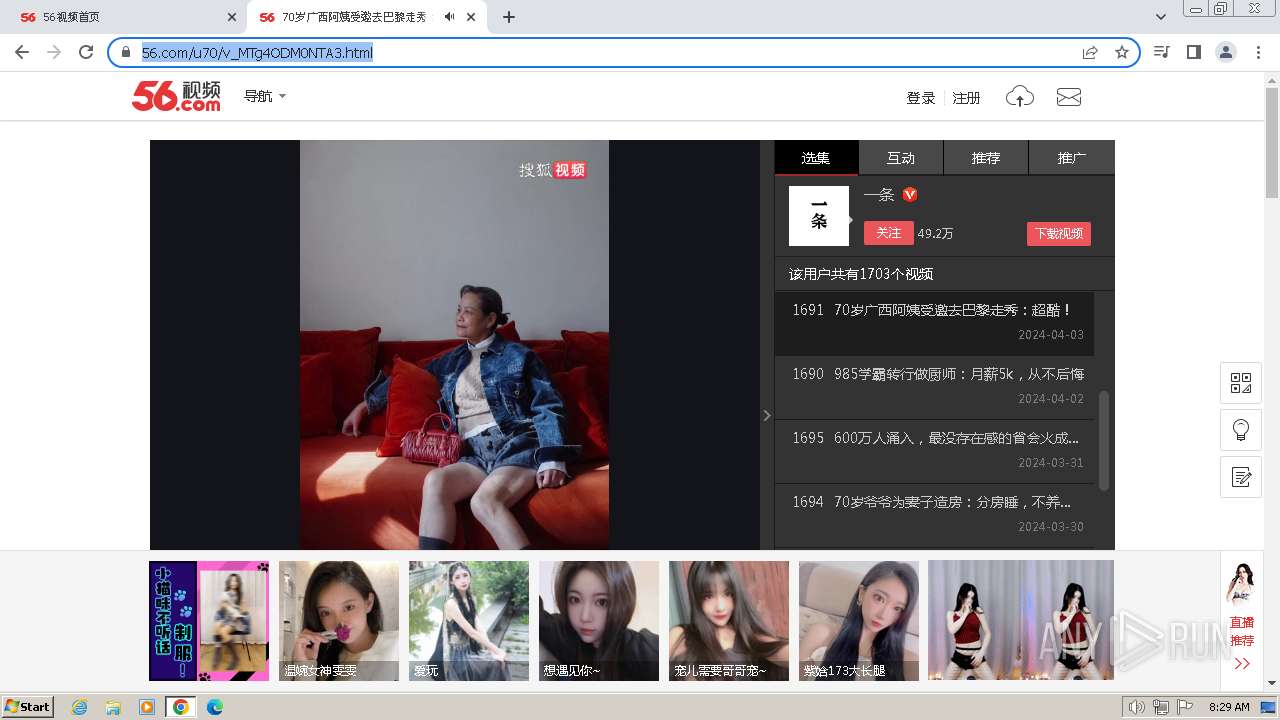Close the 70岁广西阿姨 browser tab
The image size is (1280, 720).
pyautogui.click(x=471, y=17)
